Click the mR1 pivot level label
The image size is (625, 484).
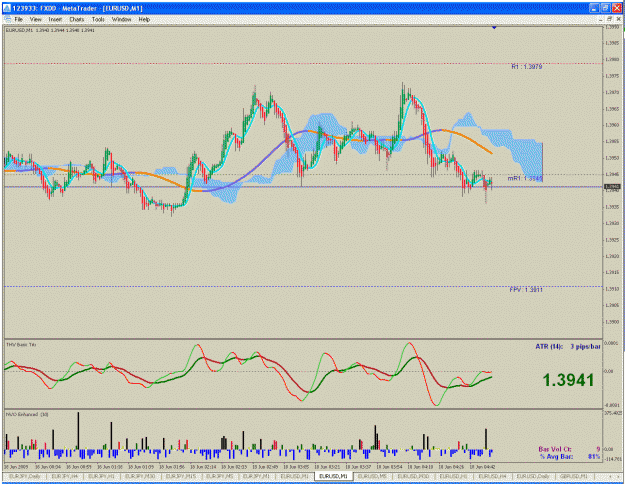(525, 178)
